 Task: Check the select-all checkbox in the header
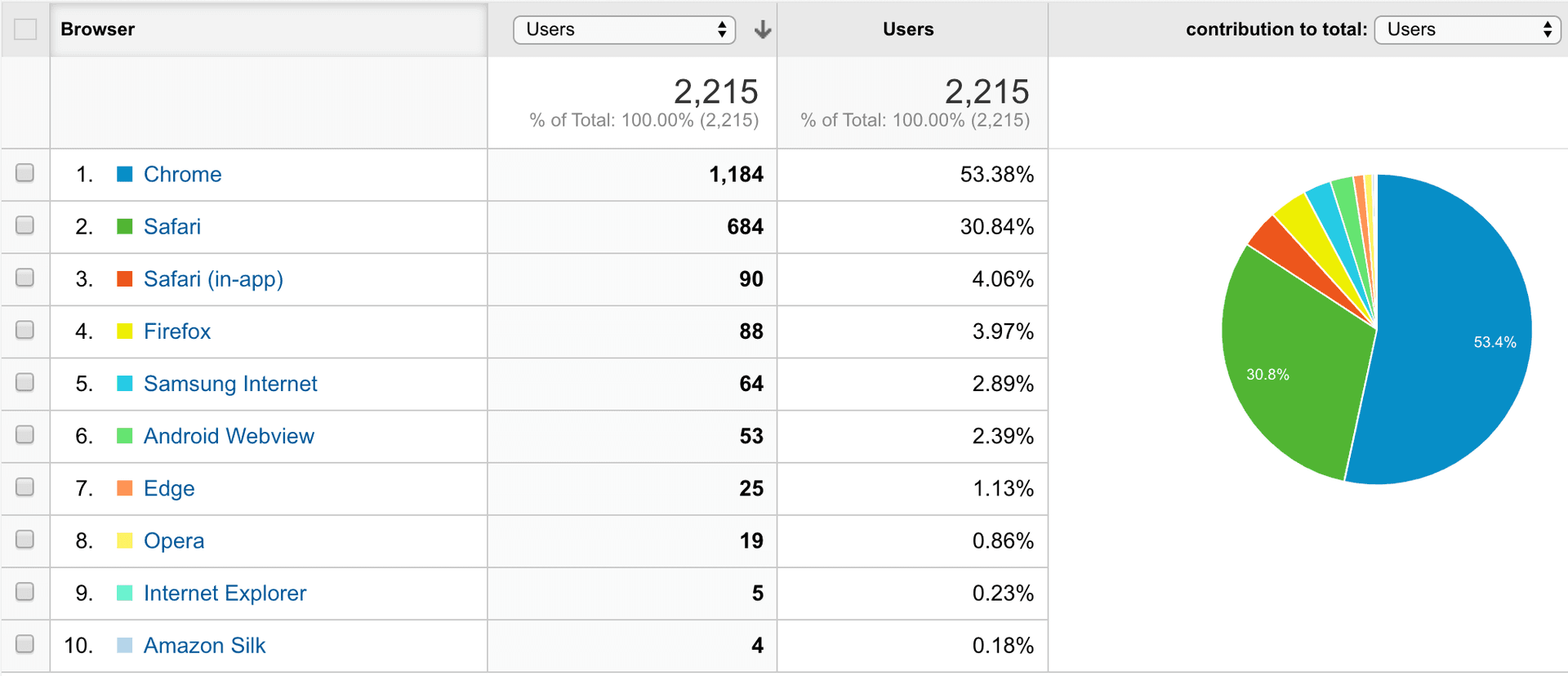[25, 29]
